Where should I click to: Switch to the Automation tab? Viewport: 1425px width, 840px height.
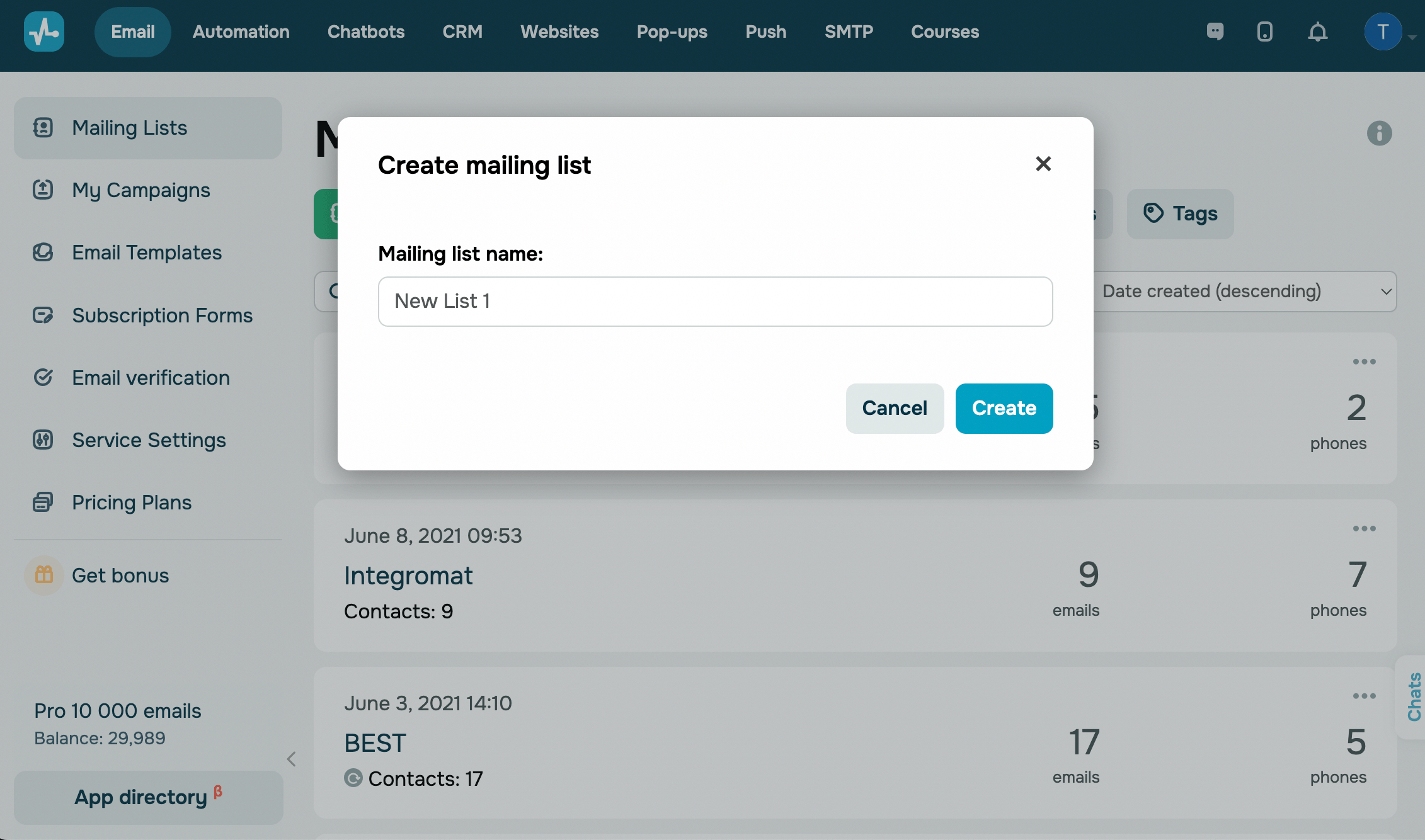pos(241,31)
